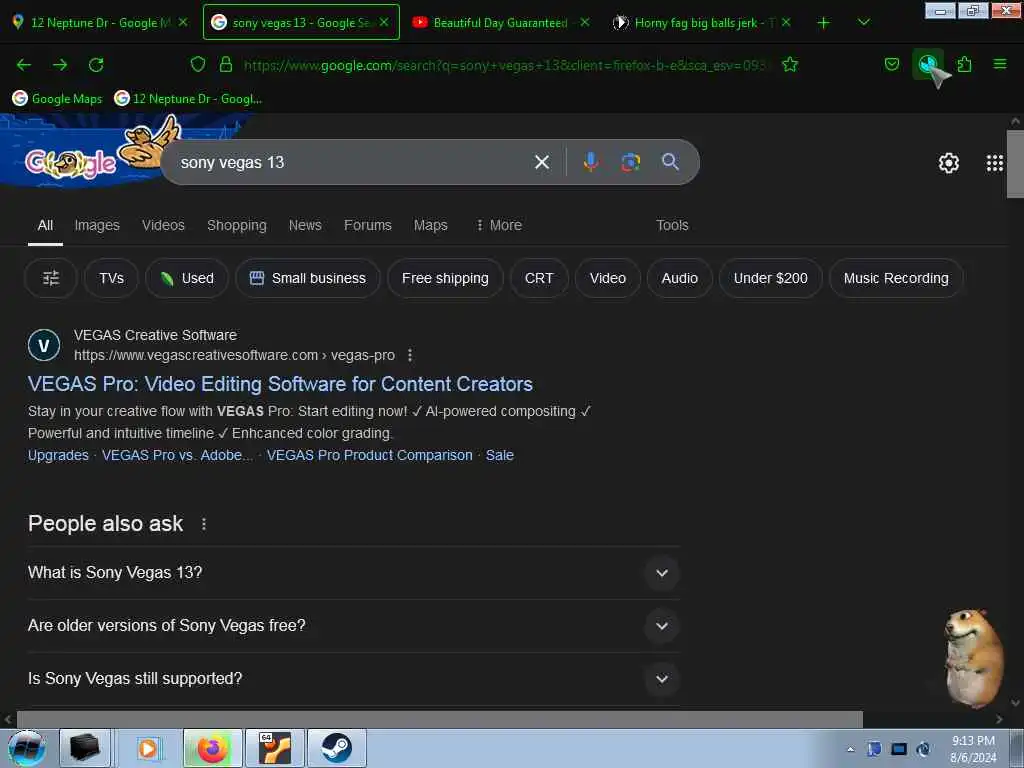Click the VEGAS Creative Software favicon
Viewport: 1024px width, 768px height.
[x=44, y=345]
